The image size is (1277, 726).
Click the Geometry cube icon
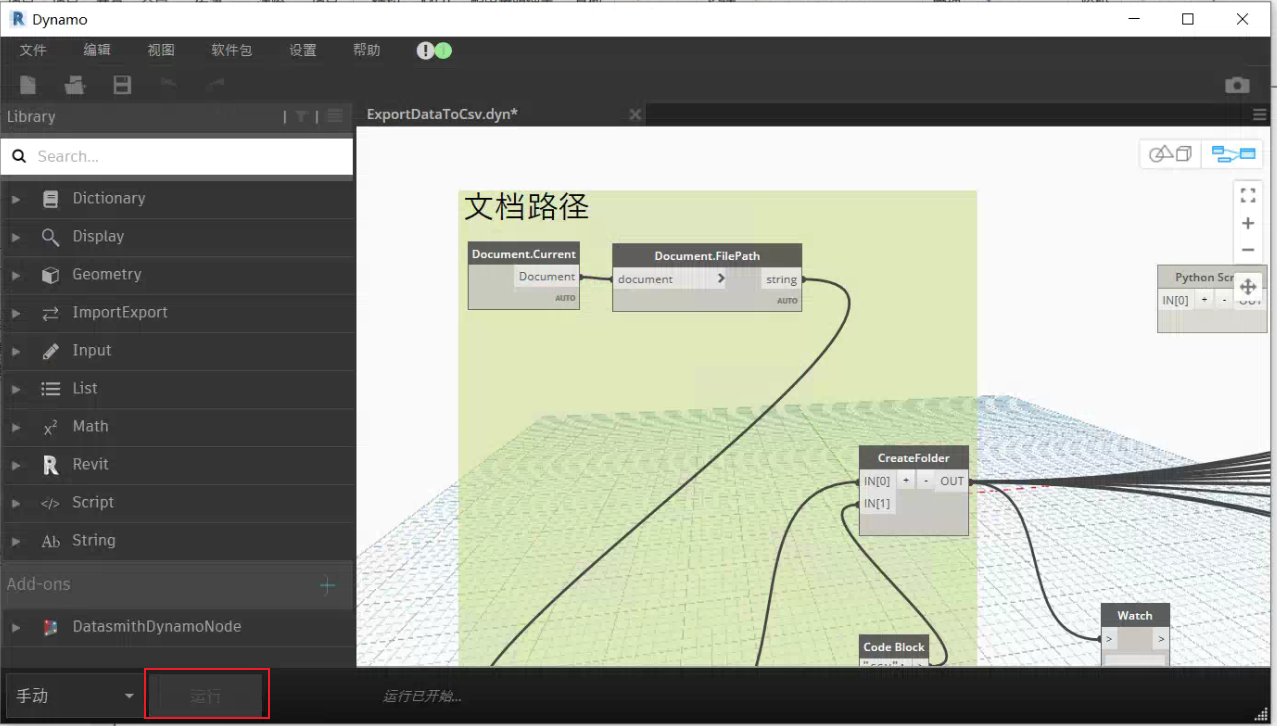click(x=50, y=275)
